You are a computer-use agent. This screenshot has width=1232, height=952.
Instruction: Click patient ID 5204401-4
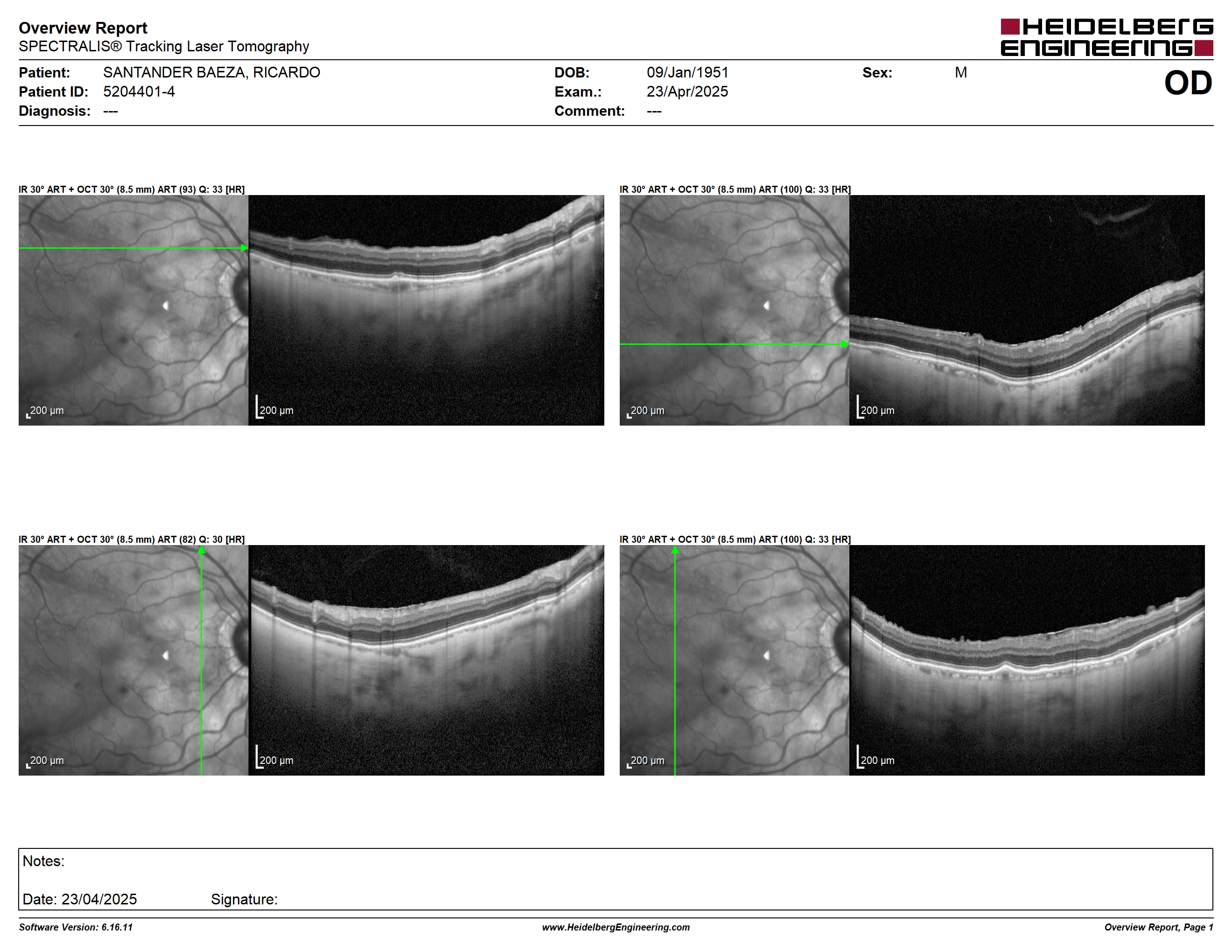pos(139,92)
